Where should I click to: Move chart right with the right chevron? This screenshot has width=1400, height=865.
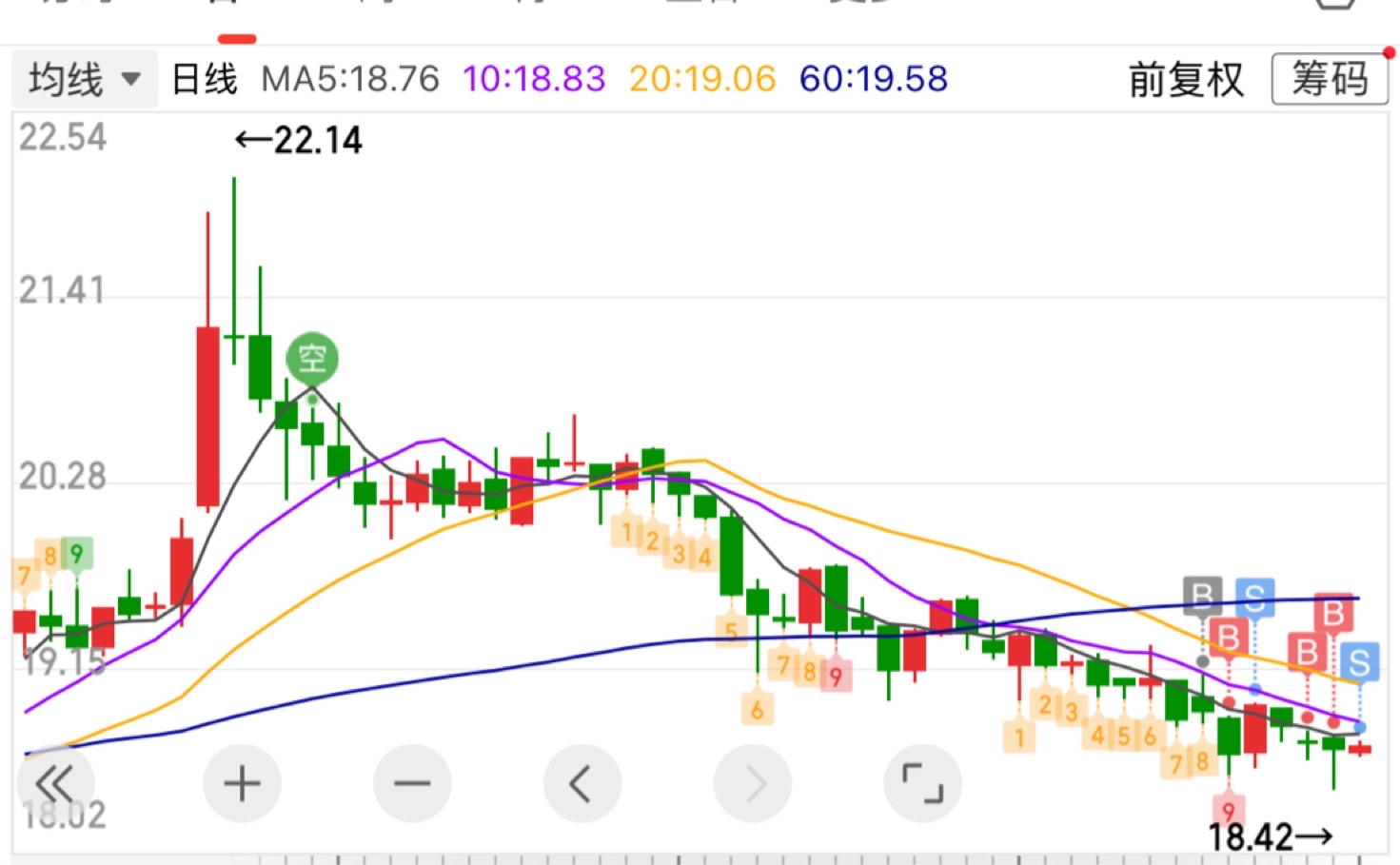coord(753,784)
